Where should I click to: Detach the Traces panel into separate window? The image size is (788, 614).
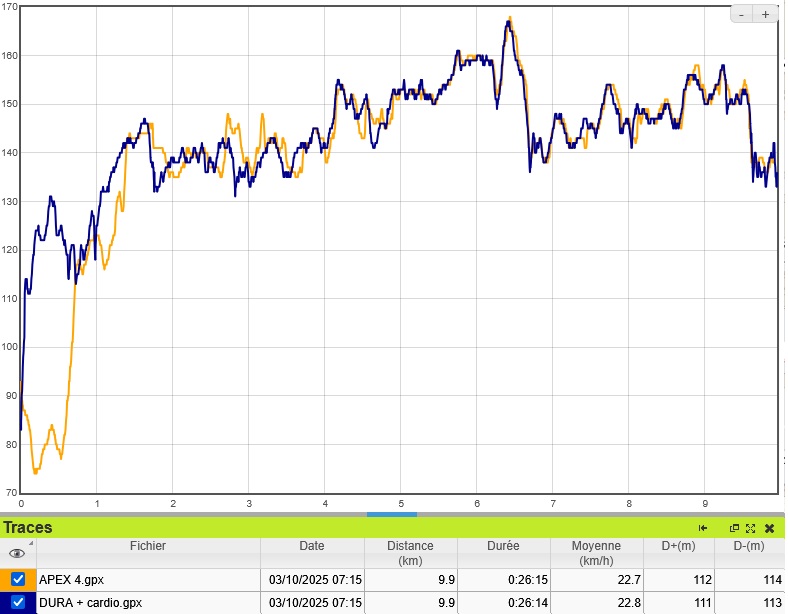(734, 528)
